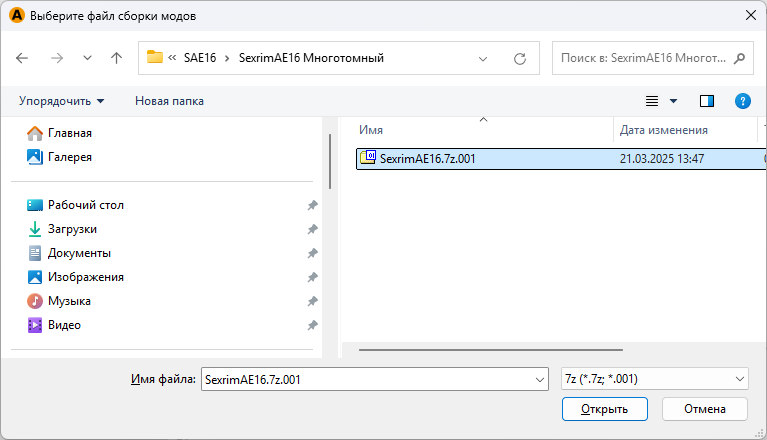Screen dimensions: 767x440
Task: Open Документы in the navigation pane
Action: click(x=79, y=253)
